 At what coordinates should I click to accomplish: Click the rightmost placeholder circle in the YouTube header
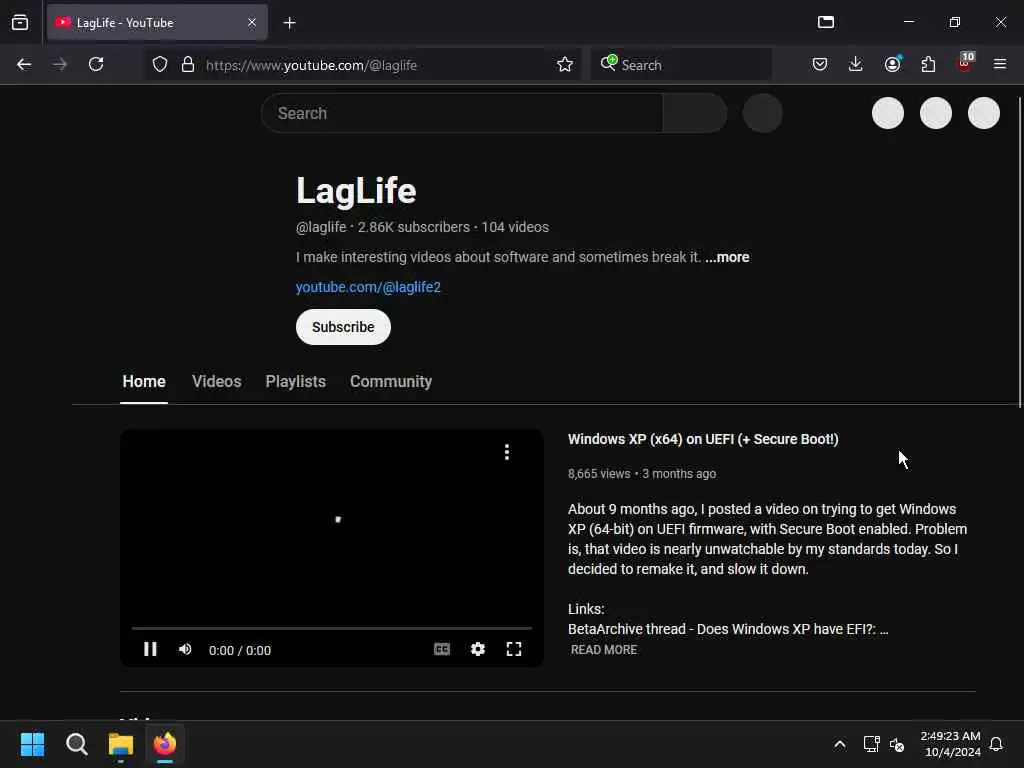[984, 113]
